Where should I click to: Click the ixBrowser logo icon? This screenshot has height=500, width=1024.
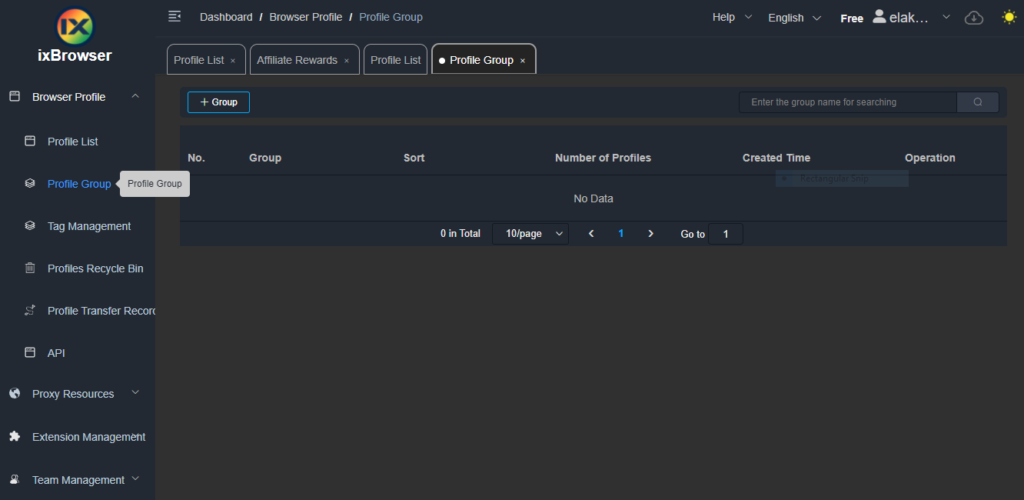click(x=77, y=24)
